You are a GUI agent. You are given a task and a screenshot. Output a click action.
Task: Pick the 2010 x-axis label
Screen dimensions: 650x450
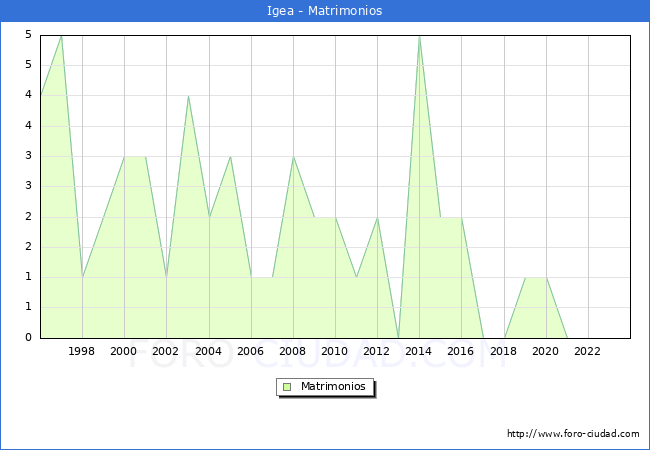334,351
